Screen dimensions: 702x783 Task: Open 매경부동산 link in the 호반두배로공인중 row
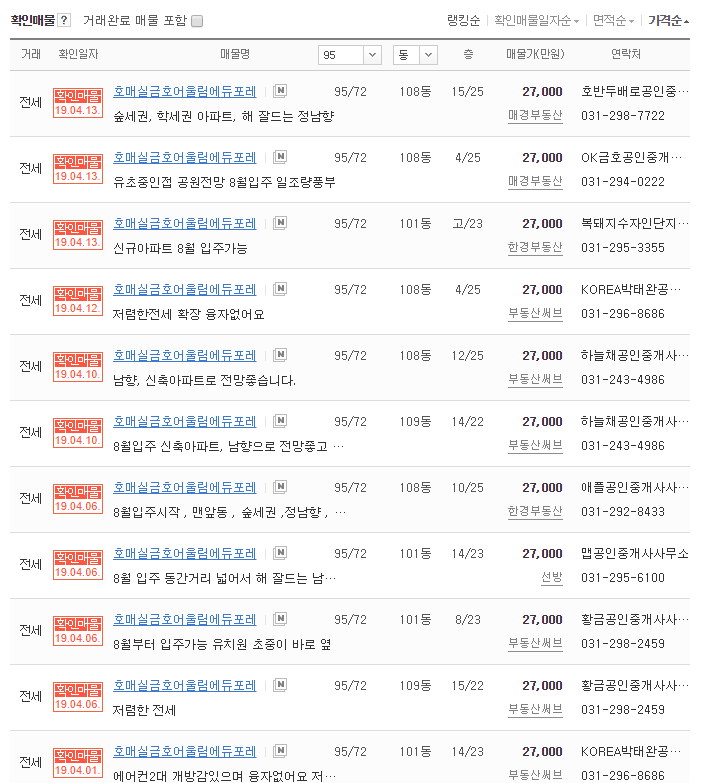(535, 115)
